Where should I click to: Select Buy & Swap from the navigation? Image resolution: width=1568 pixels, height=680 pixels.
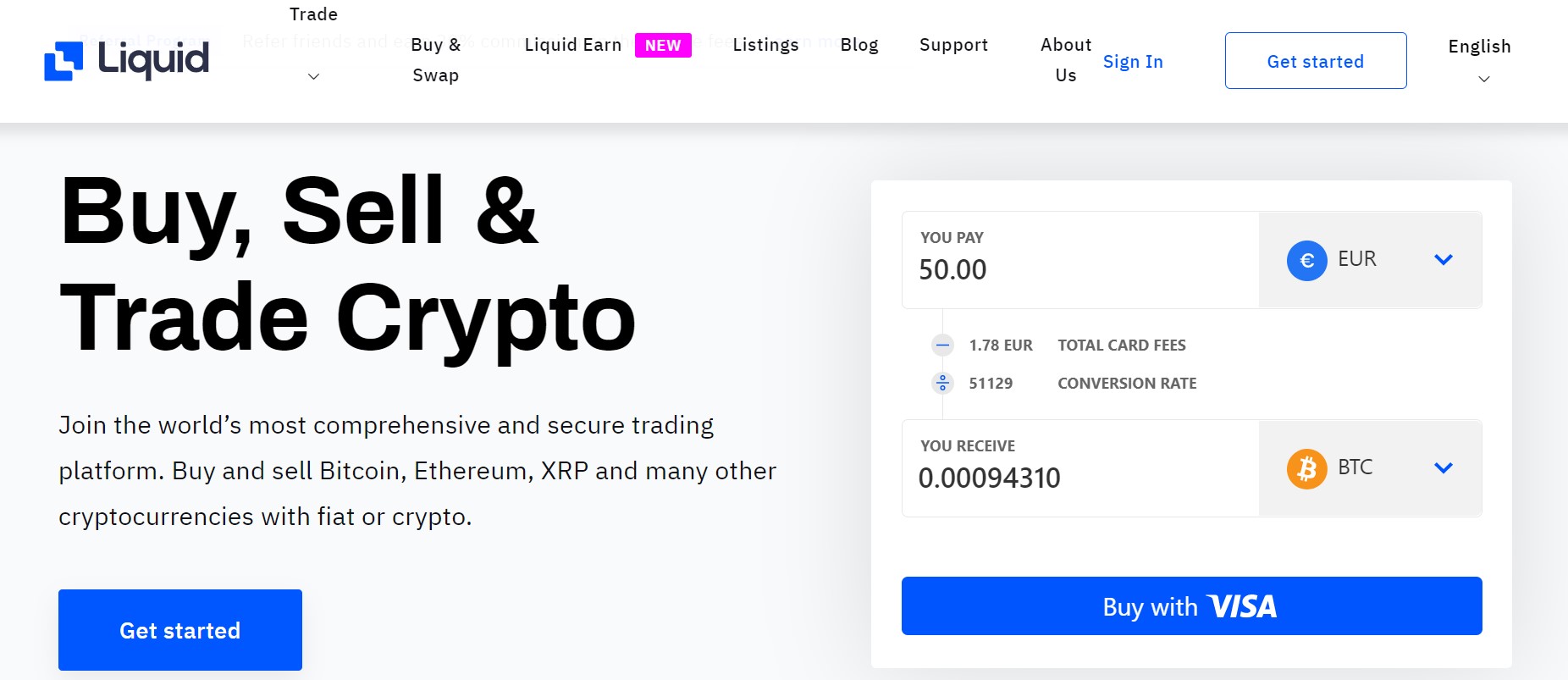point(437,59)
